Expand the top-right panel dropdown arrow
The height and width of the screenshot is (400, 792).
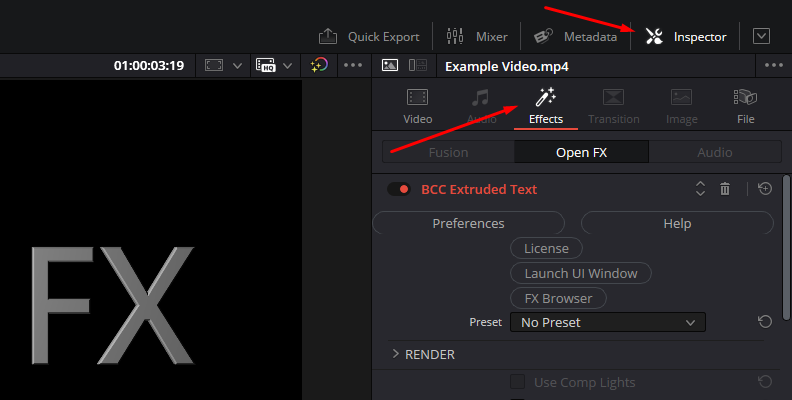(x=761, y=36)
